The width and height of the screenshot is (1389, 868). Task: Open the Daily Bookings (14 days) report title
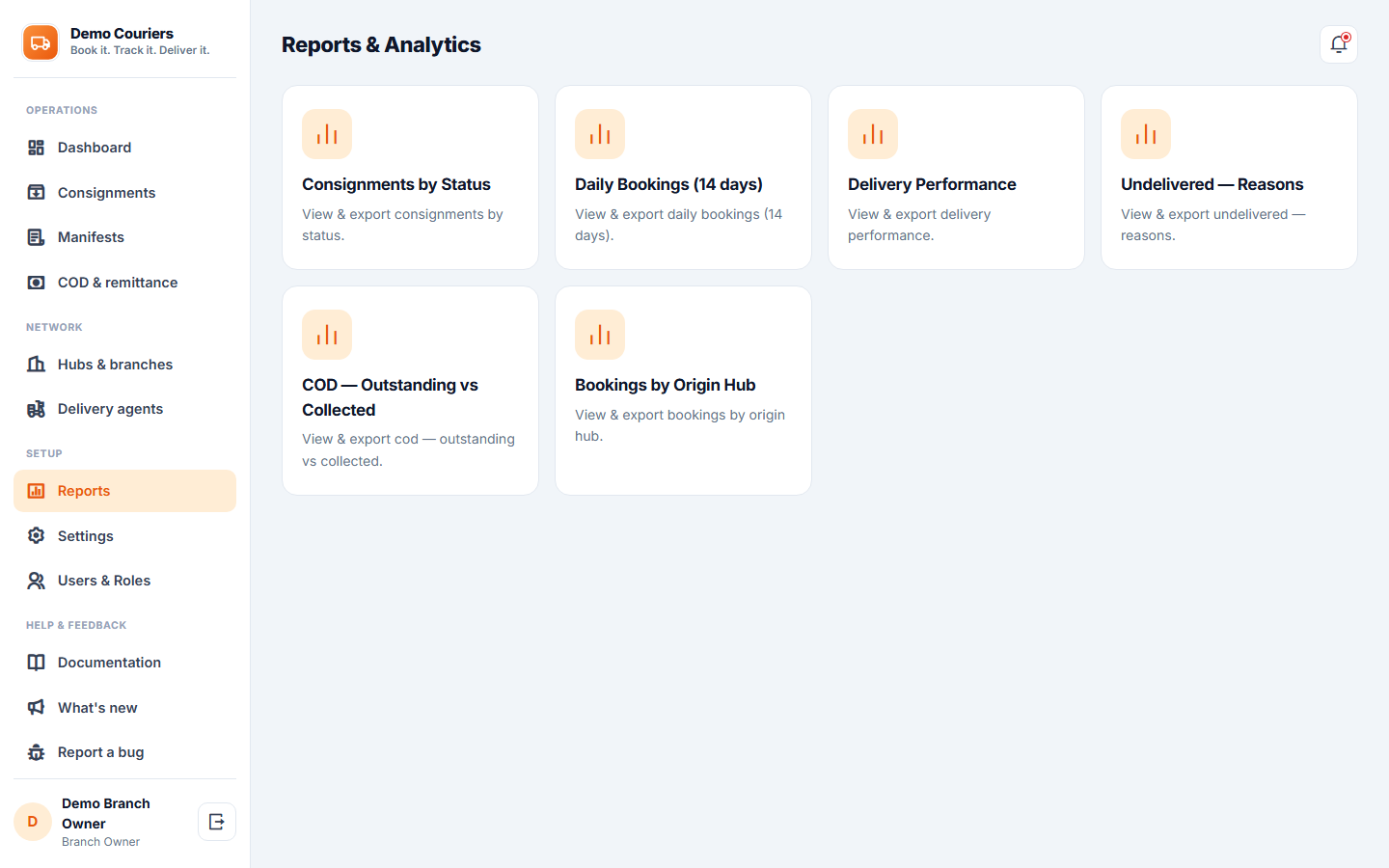click(x=668, y=184)
